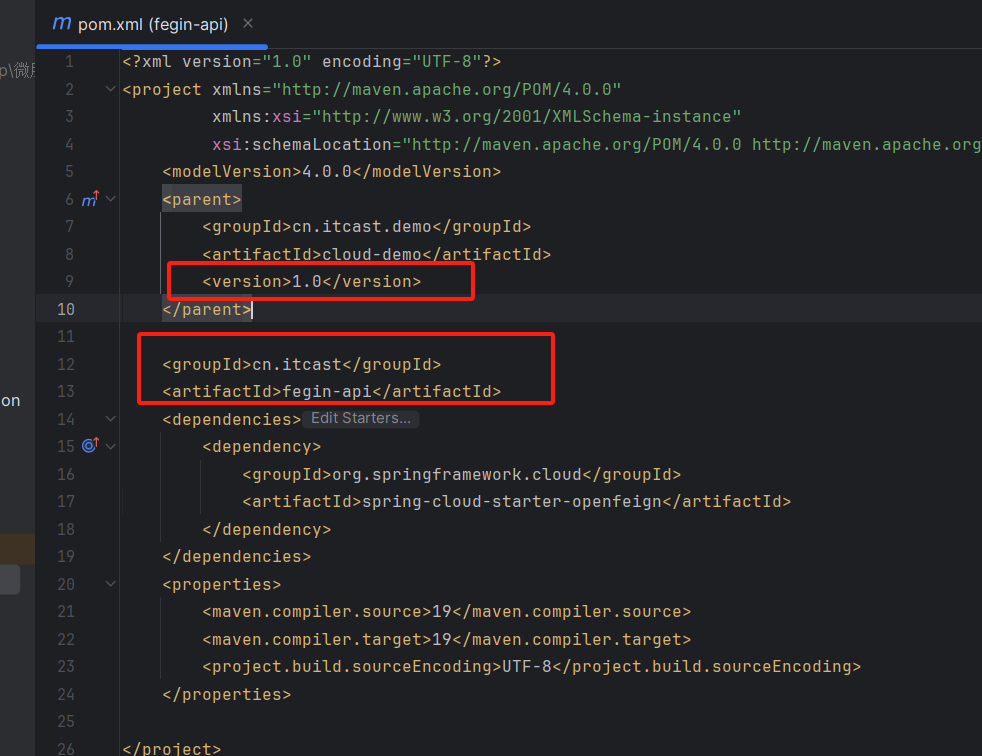Click the closing dependencies tag on line 19

pos(237,557)
